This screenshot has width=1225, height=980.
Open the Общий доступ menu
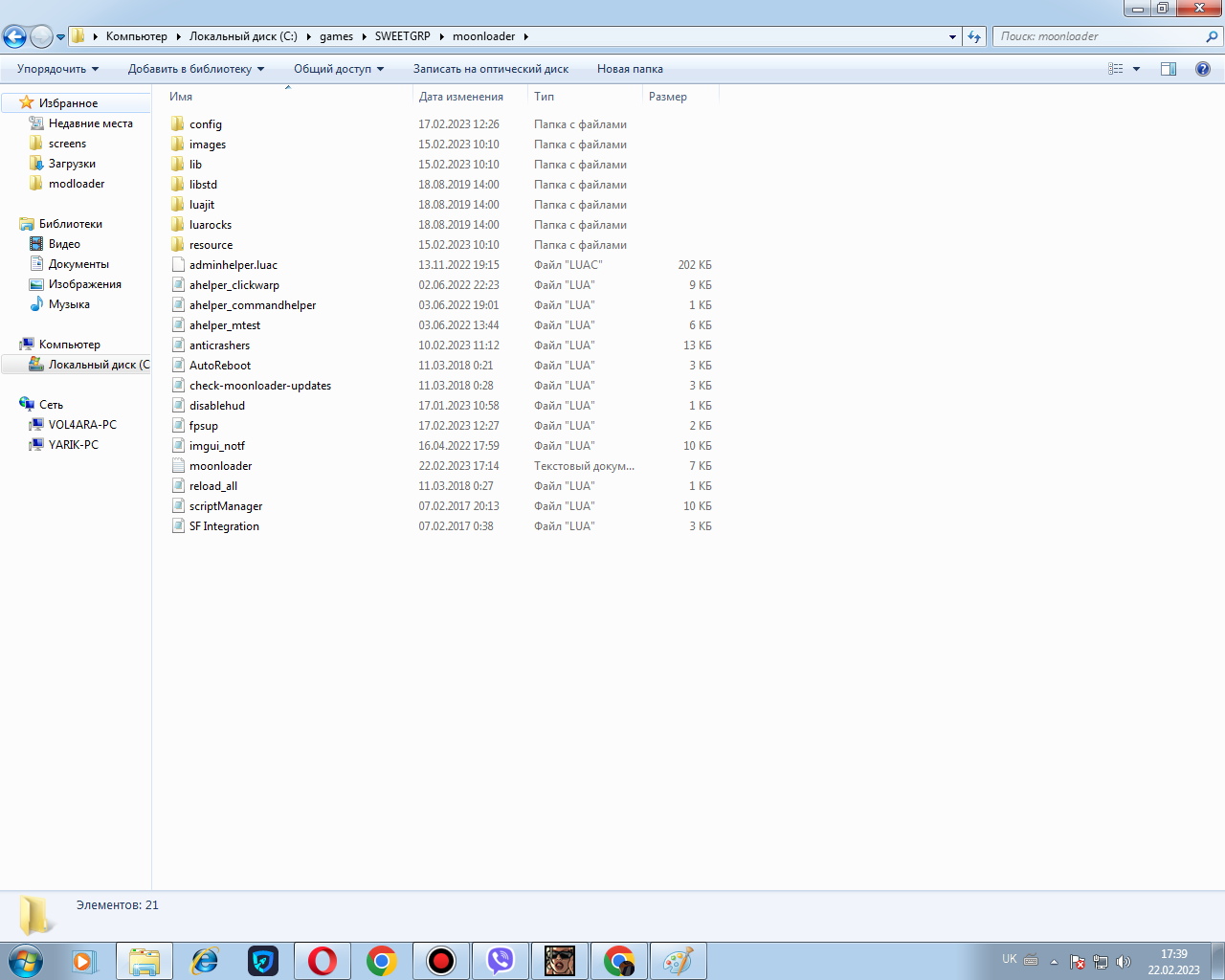coord(338,69)
